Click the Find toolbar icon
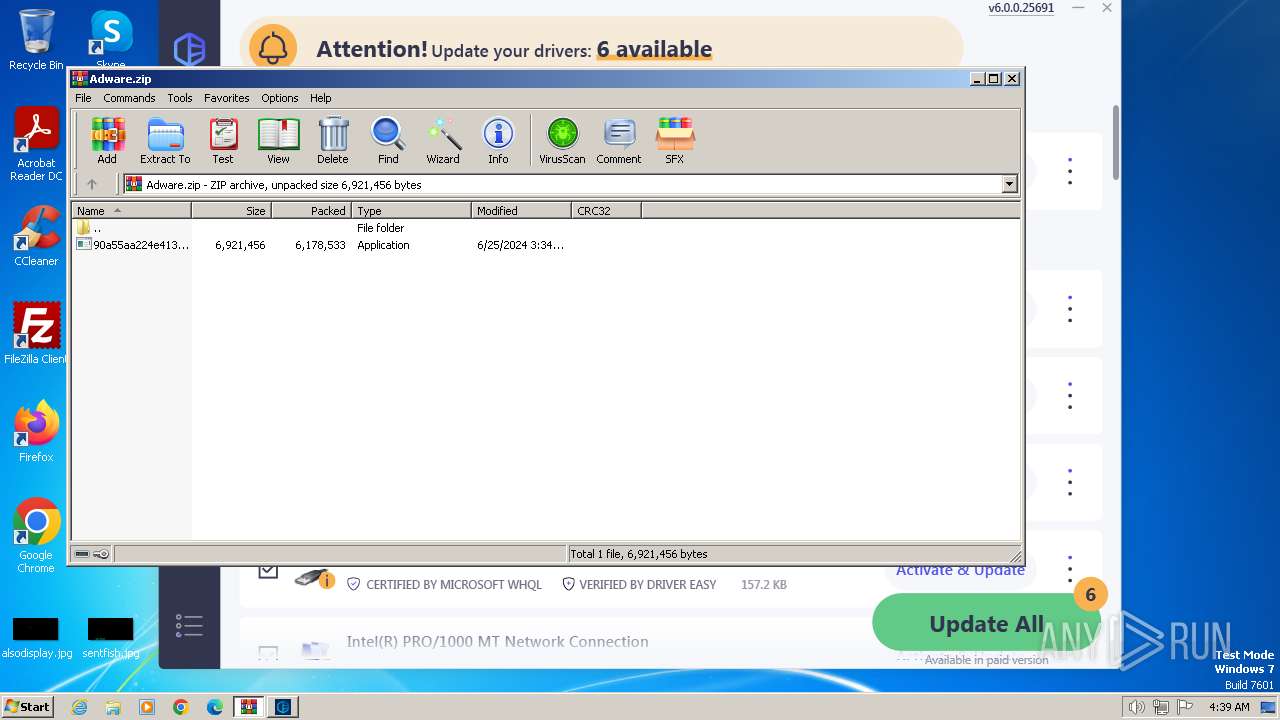Viewport: 1280px width, 720px height. [388, 141]
